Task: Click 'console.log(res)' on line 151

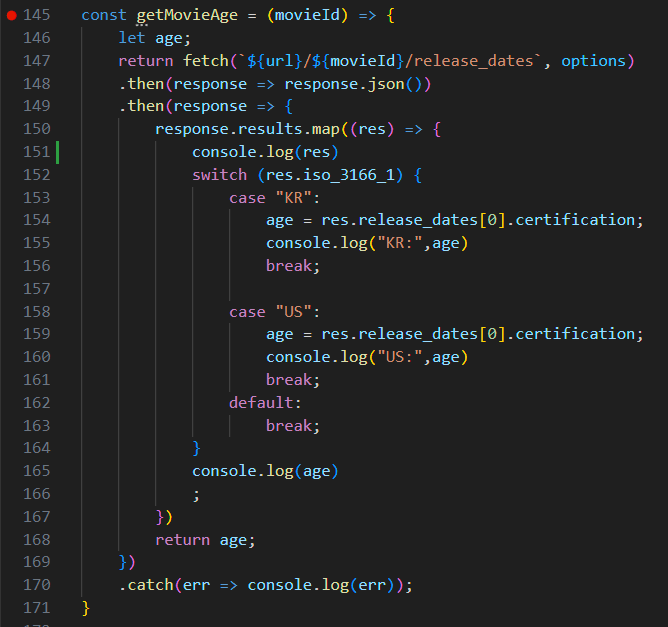Action: tap(265, 152)
